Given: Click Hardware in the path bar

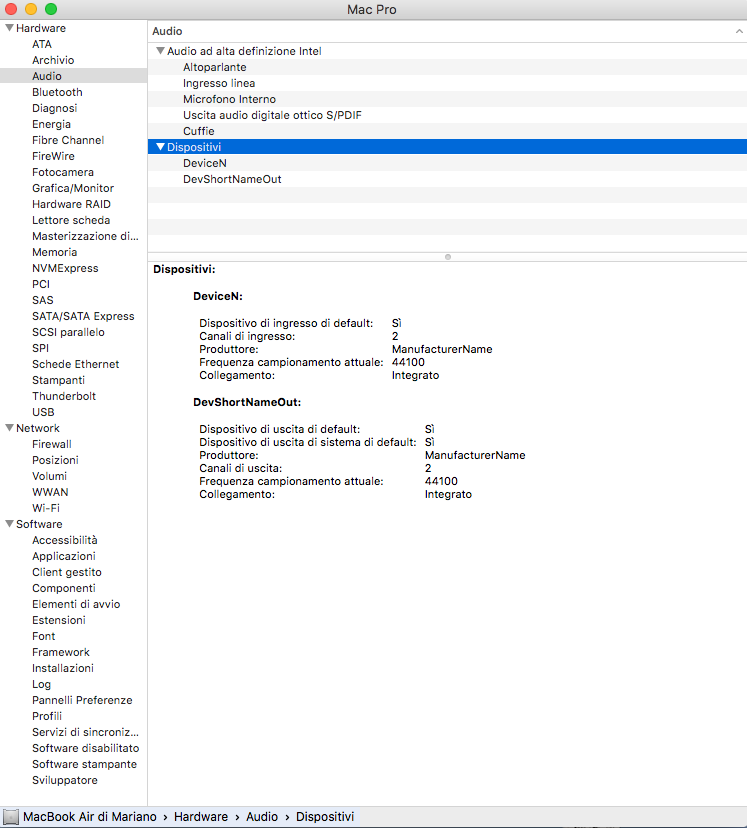Looking at the screenshot, I should point(201,817).
